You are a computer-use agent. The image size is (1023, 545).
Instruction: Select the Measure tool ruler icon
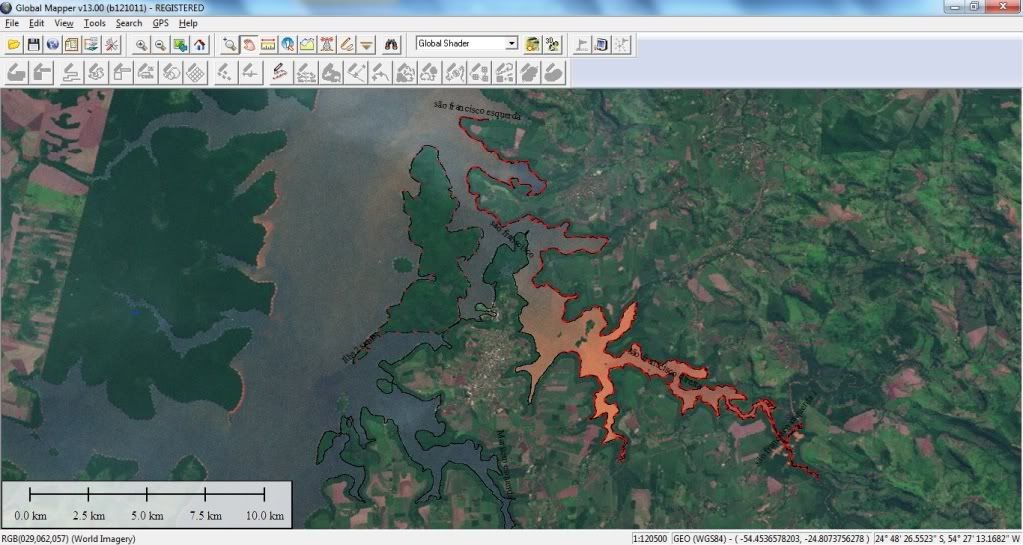[268, 44]
